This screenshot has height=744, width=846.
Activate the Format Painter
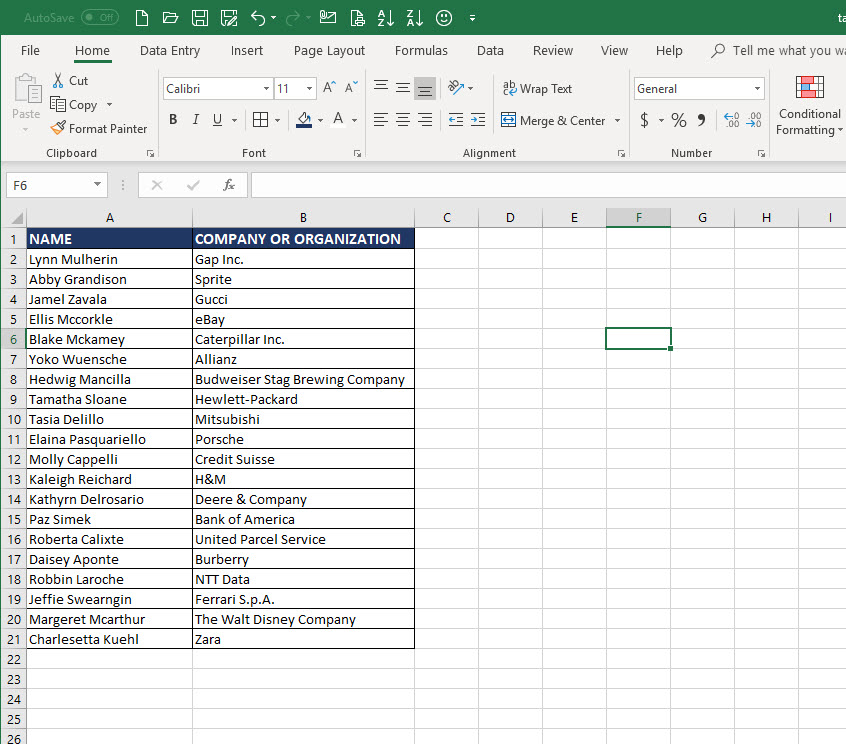(99, 128)
